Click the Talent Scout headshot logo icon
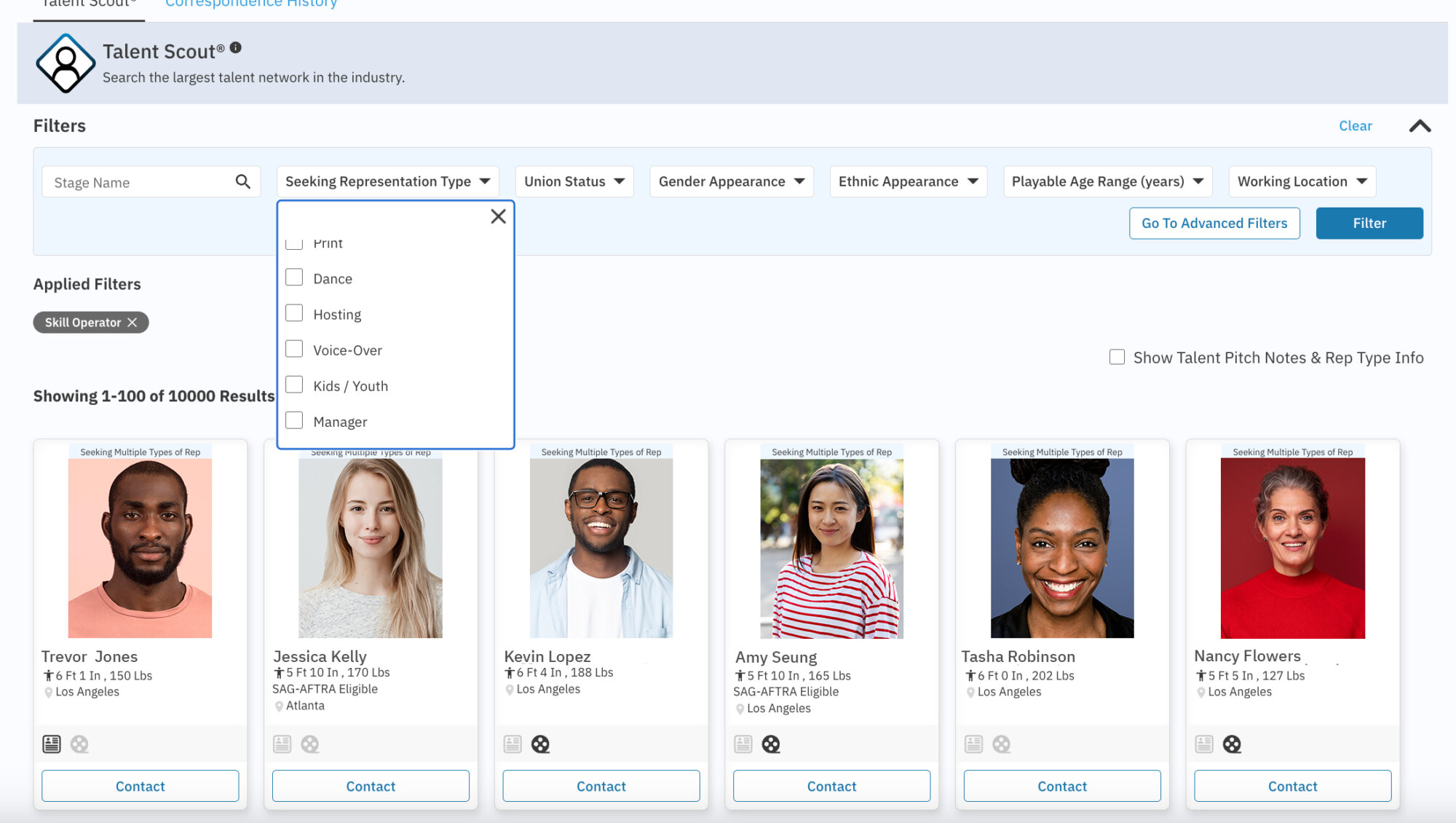This screenshot has height=823, width=1456. (66, 63)
